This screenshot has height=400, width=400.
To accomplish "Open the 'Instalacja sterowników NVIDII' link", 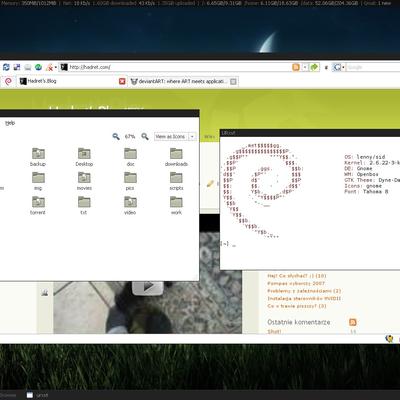I will point(304,299).
